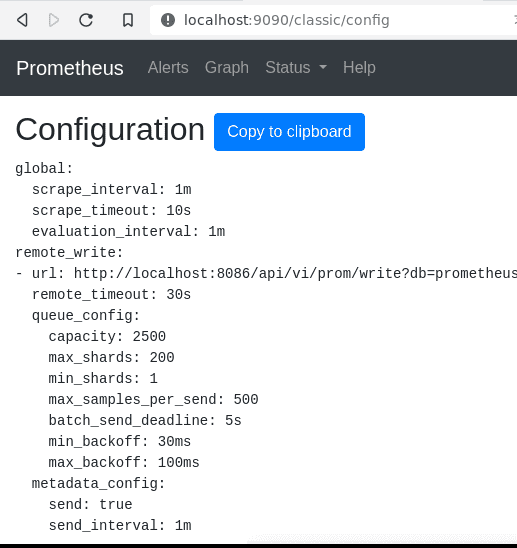Click the metadata_config: line
The height and width of the screenshot is (548, 517).
click(x=98, y=483)
